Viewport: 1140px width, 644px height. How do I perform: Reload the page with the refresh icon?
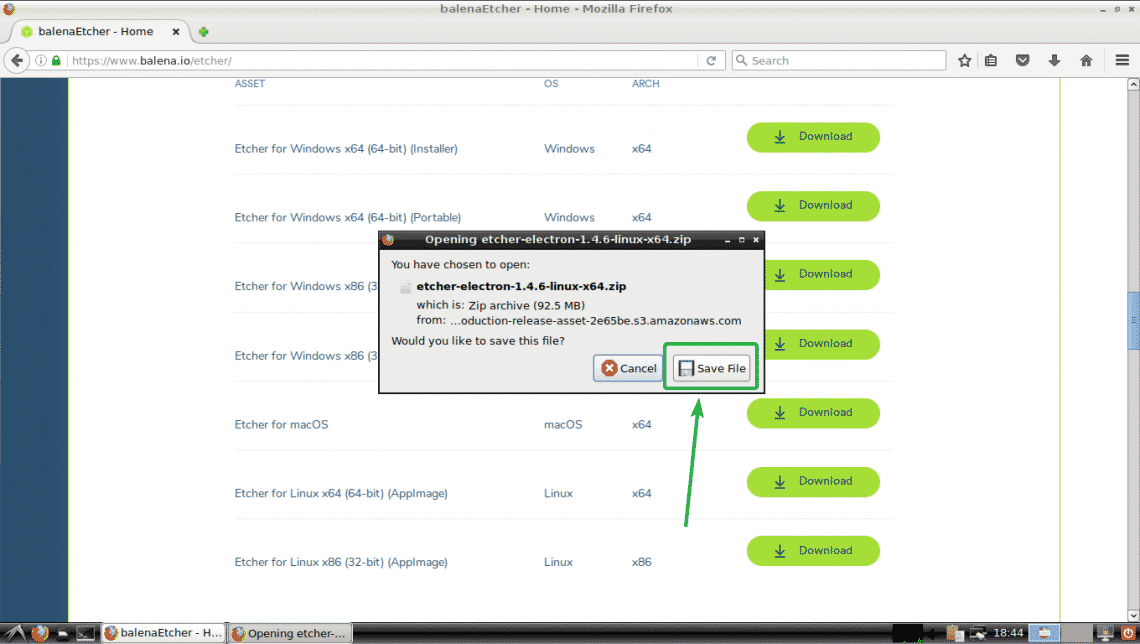coord(711,60)
